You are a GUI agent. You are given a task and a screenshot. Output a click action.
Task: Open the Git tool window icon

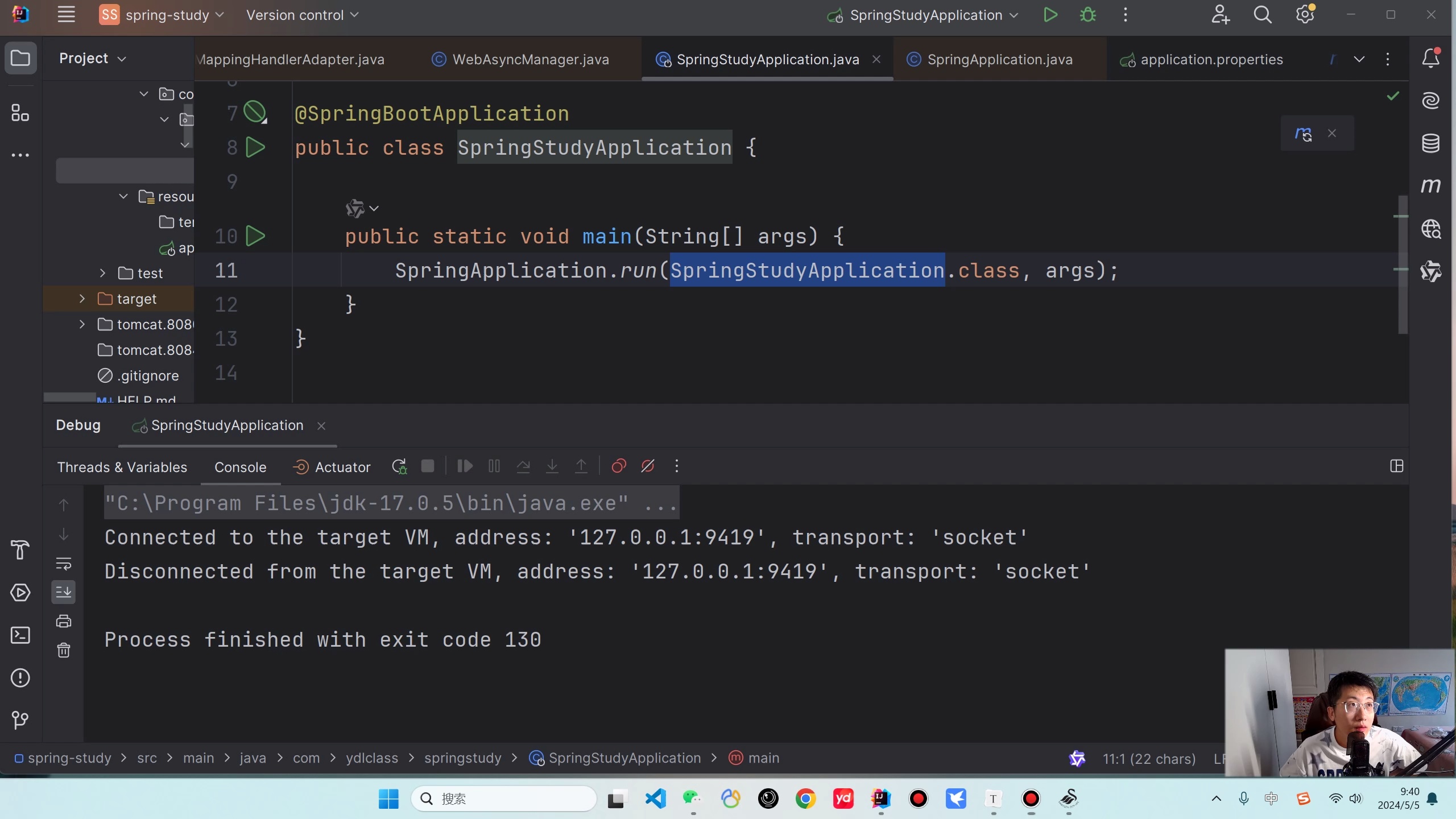(x=20, y=720)
